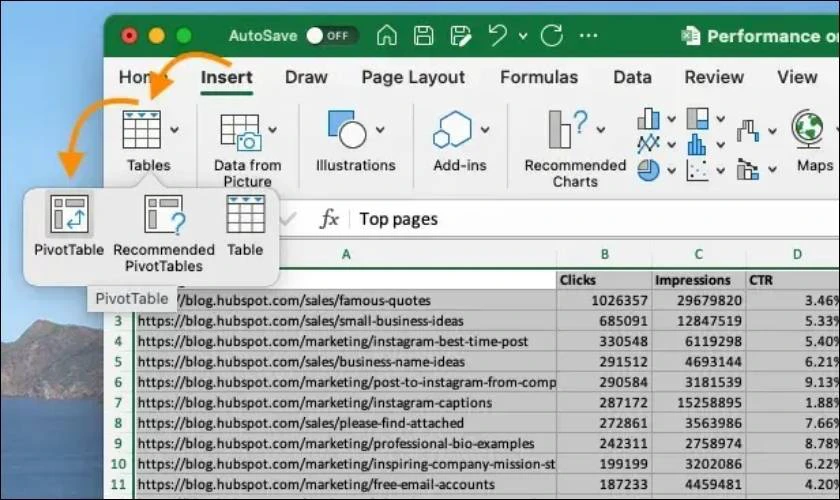Select the CTR header cell
840x500 pixels.
point(792,280)
